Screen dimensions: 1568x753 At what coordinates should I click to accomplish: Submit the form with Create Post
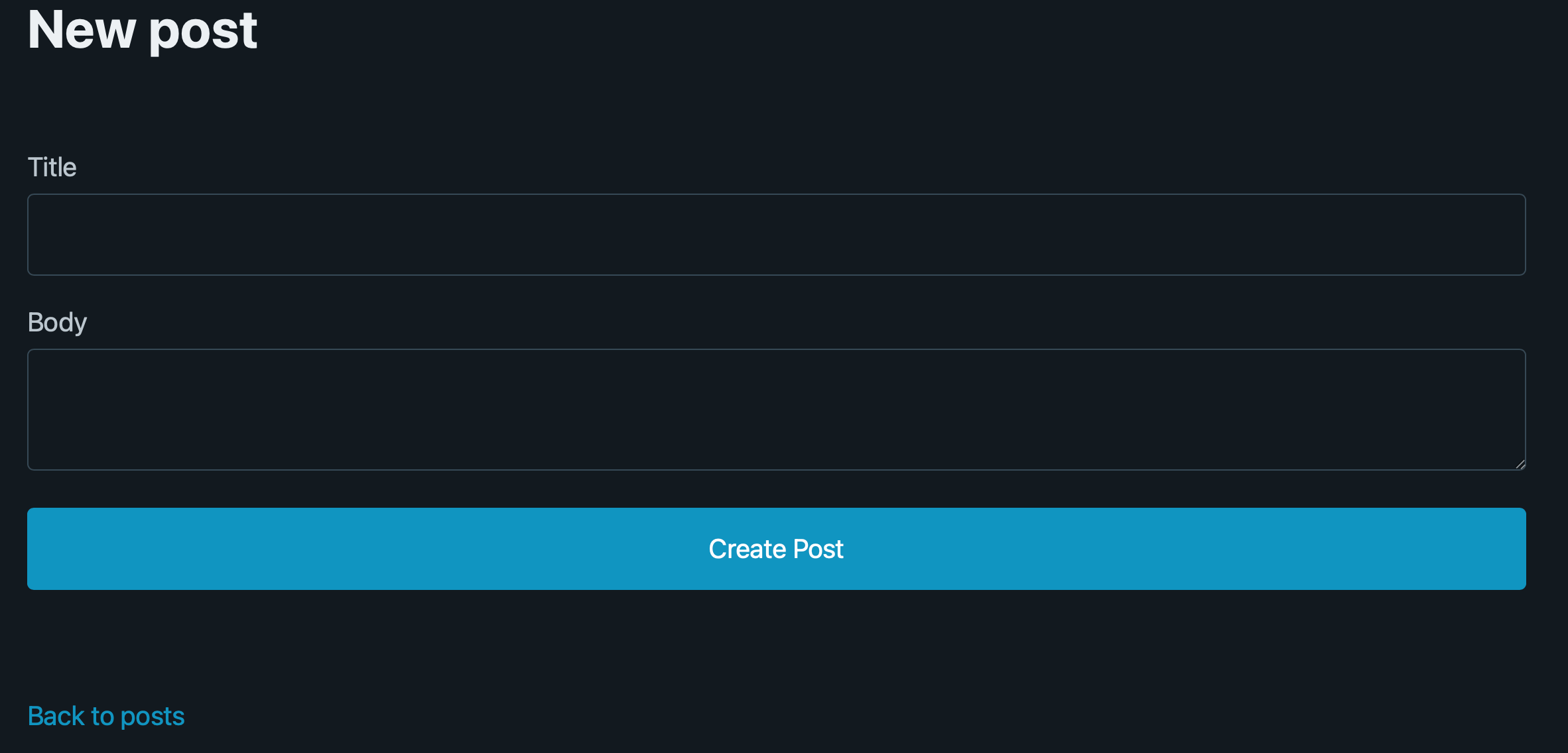point(776,549)
